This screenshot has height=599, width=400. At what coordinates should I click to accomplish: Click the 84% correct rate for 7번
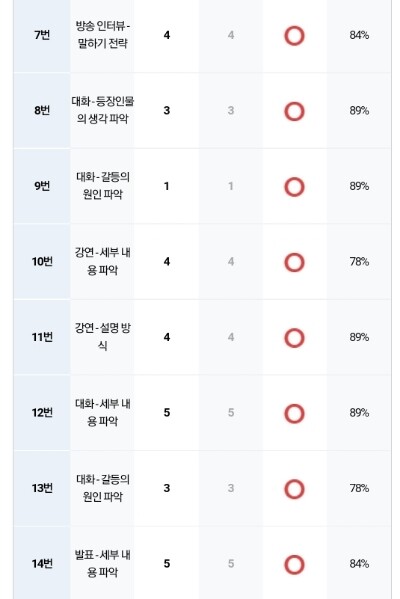359,35
